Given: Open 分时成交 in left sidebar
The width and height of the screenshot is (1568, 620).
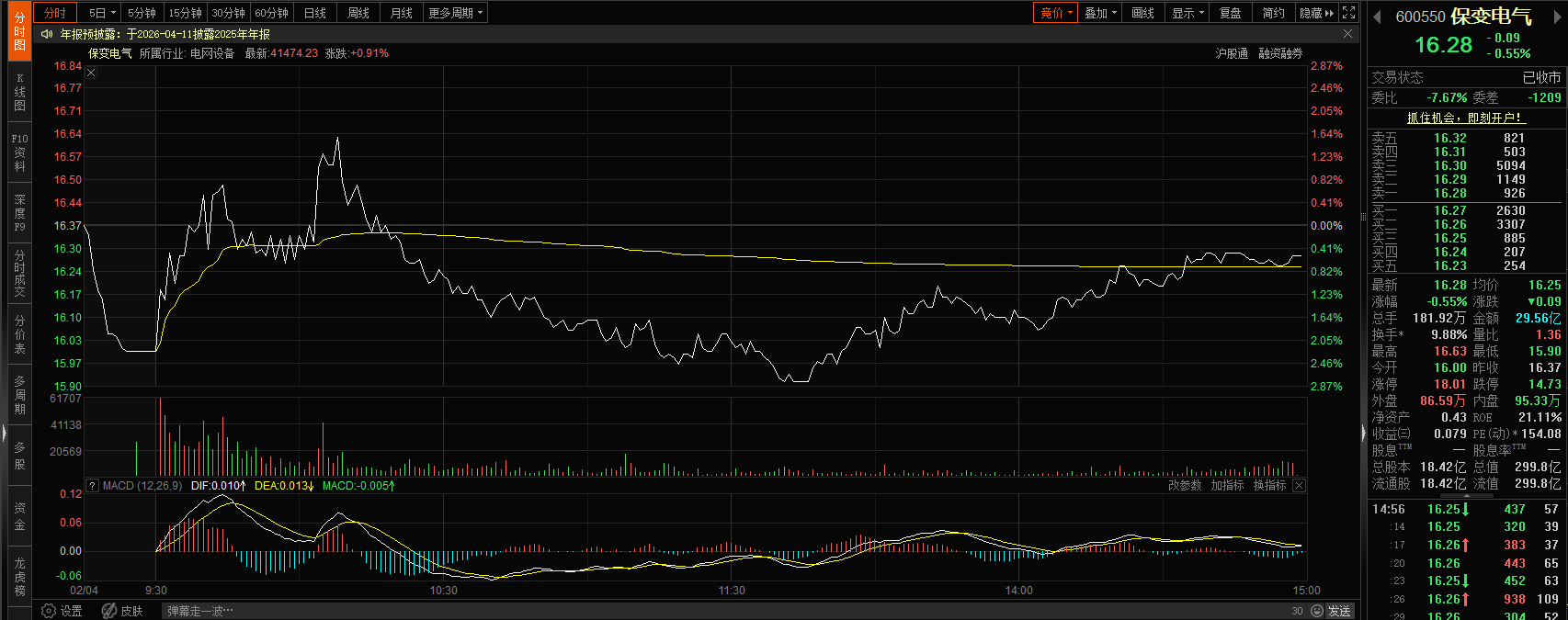Looking at the screenshot, I should point(19,273).
